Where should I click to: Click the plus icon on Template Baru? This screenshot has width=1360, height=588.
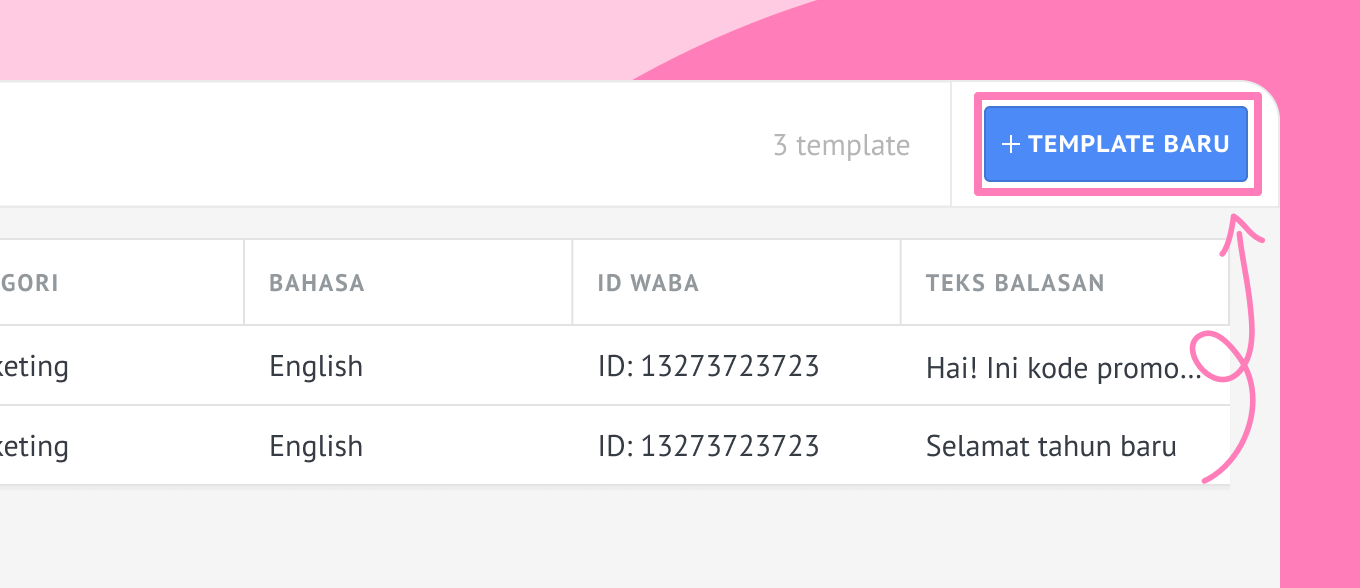pyautogui.click(x=1011, y=145)
